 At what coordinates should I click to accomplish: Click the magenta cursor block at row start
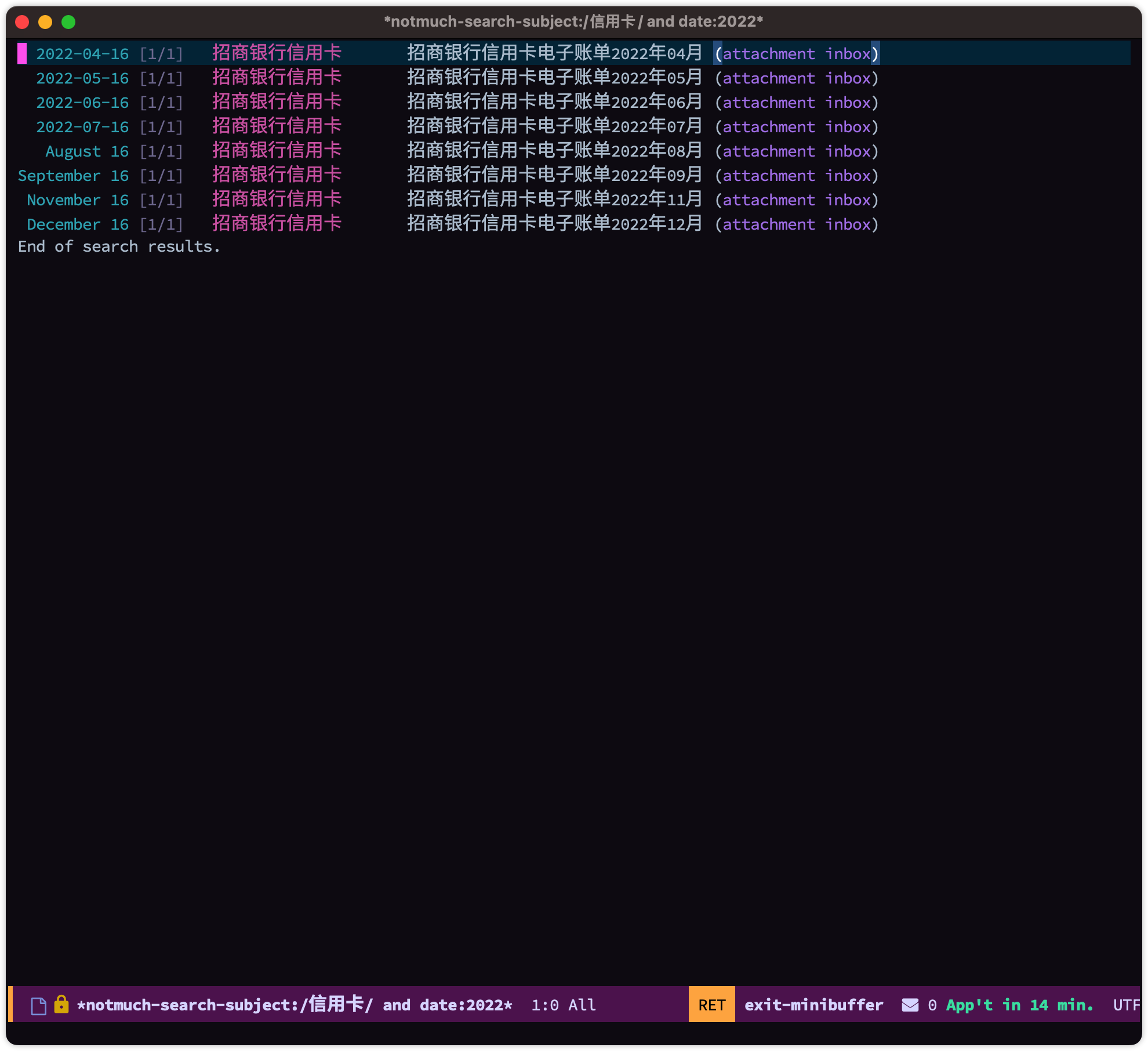[x=22, y=53]
